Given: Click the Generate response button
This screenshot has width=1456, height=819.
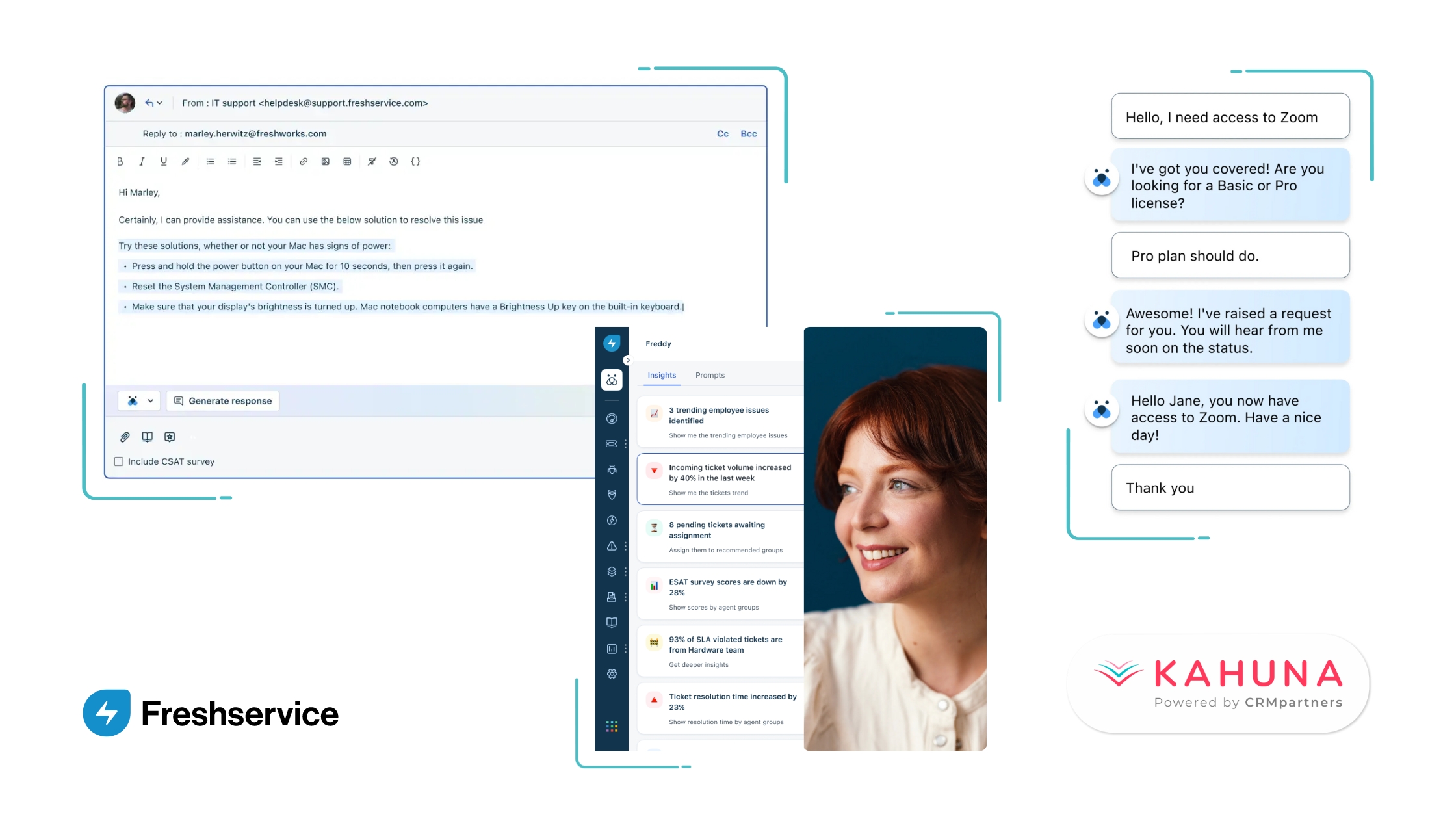Looking at the screenshot, I should (223, 401).
